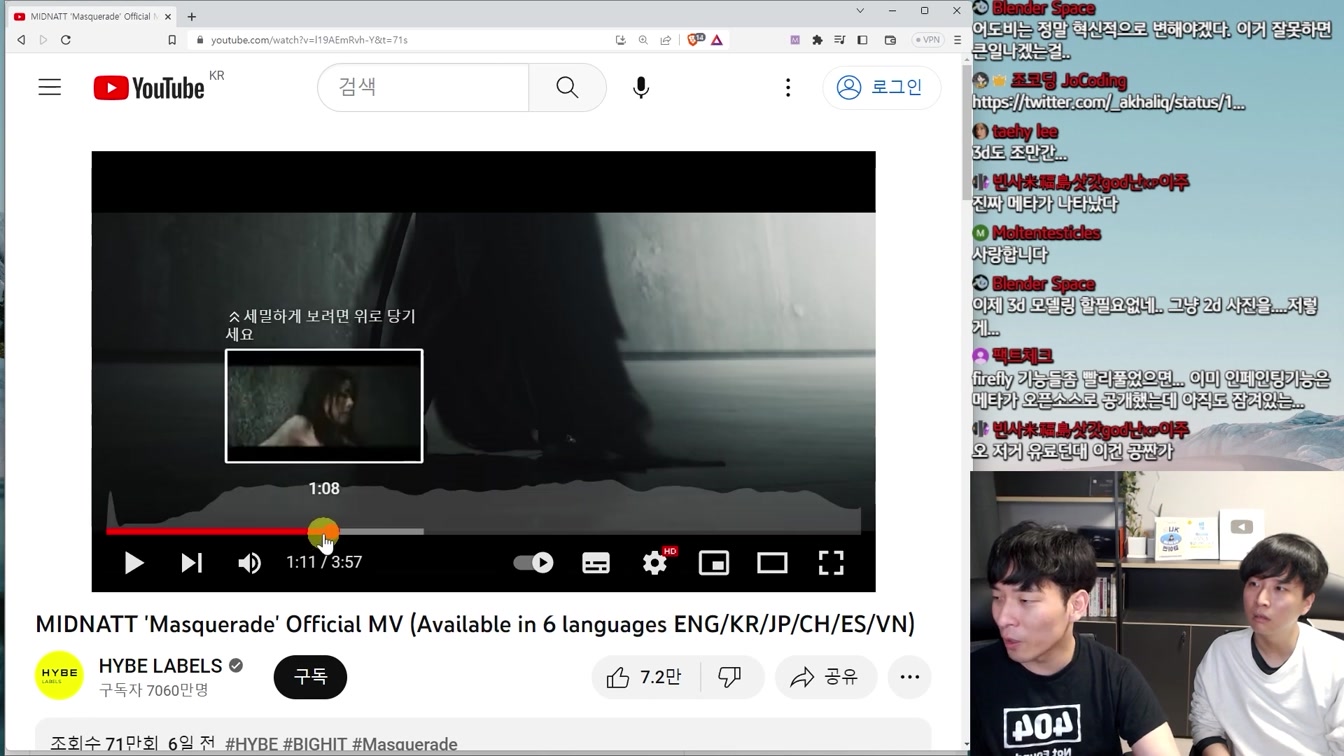Close the MIDNATT 'Masquerade' tab
The image size is (1344, 756).
[x=167, y=16]
